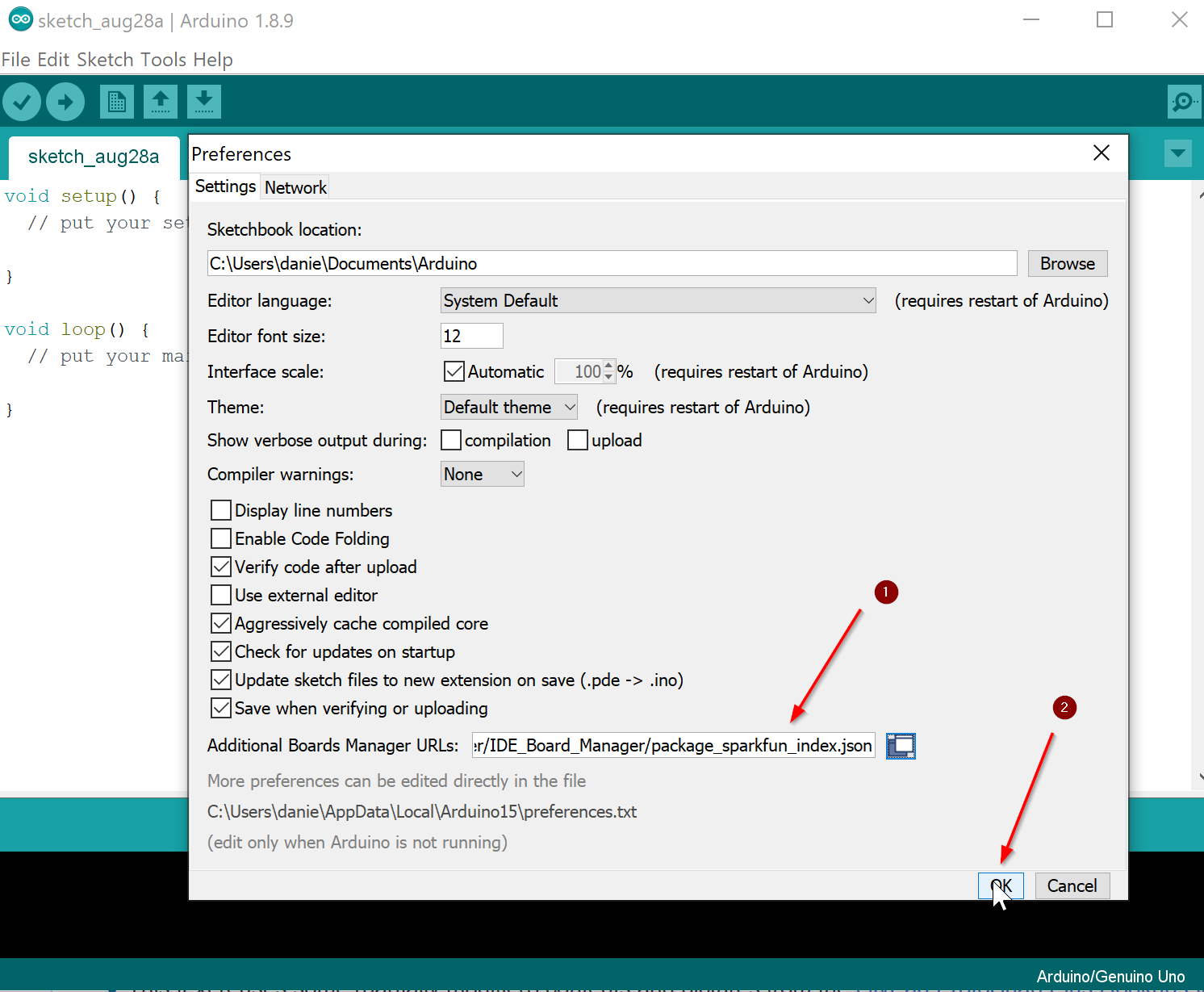
Task: Select the sketch_aug28a editor tab
Action: pyautogui.click(x=94, y=157)
